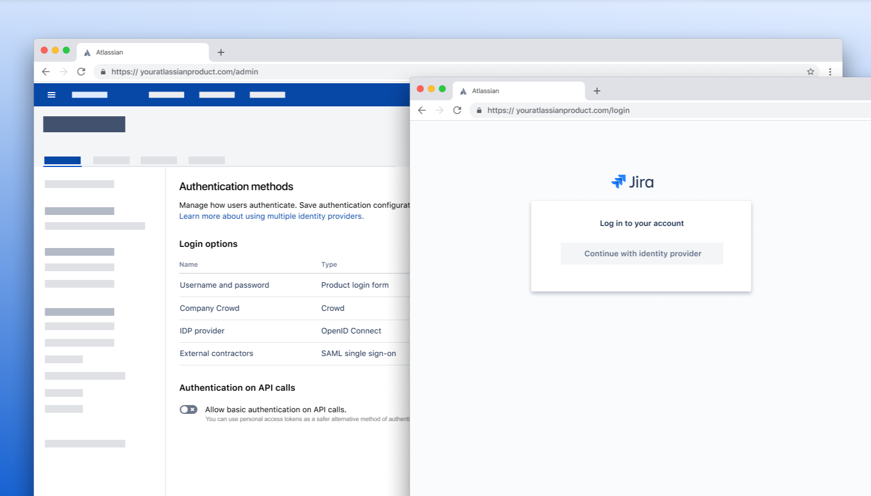The image size is (871, 496).
Task: Click the login address bar URL
Action: (x=558, y=111)
